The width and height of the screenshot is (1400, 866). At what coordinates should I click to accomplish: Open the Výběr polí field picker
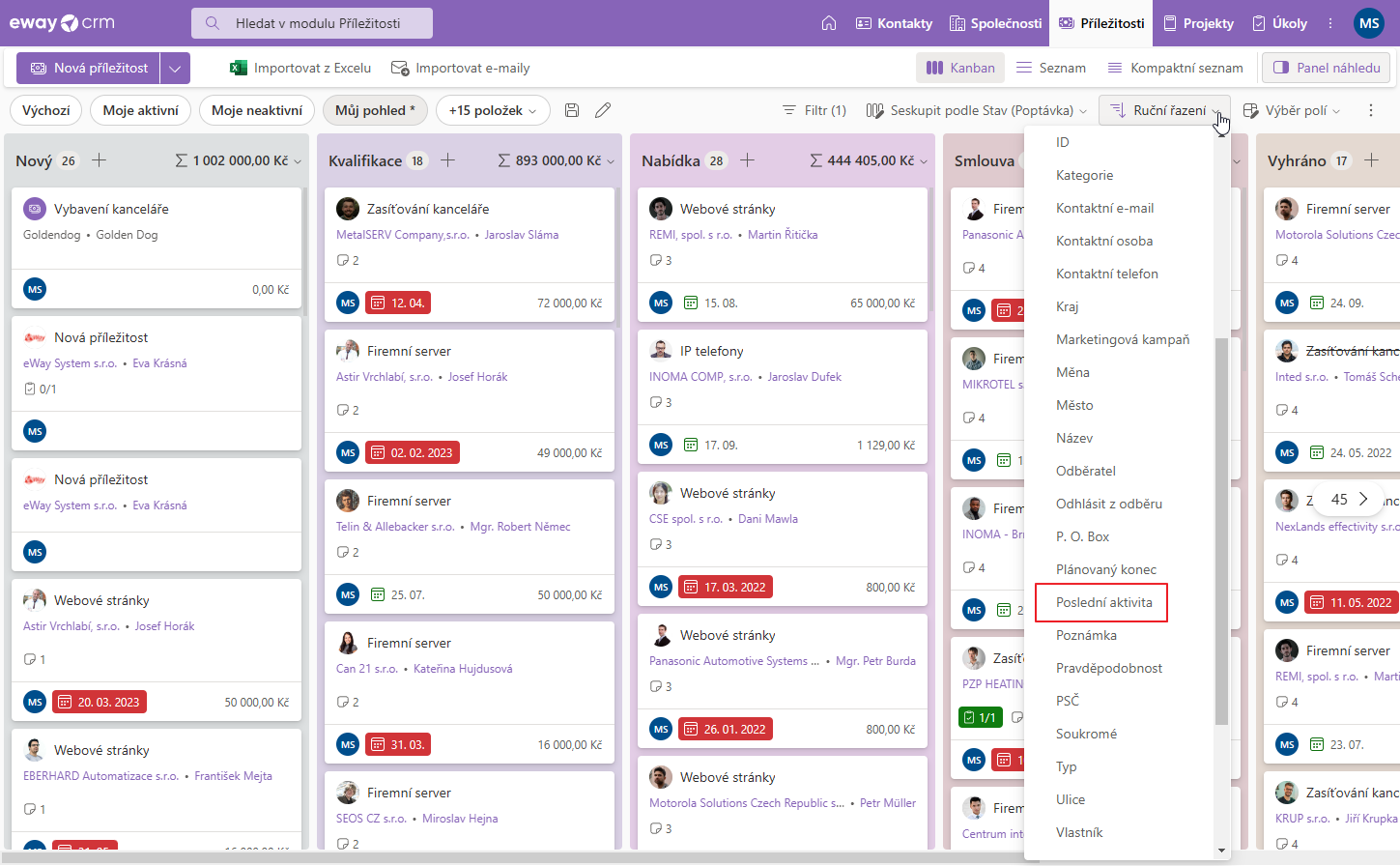click(x=1292, y=110)
